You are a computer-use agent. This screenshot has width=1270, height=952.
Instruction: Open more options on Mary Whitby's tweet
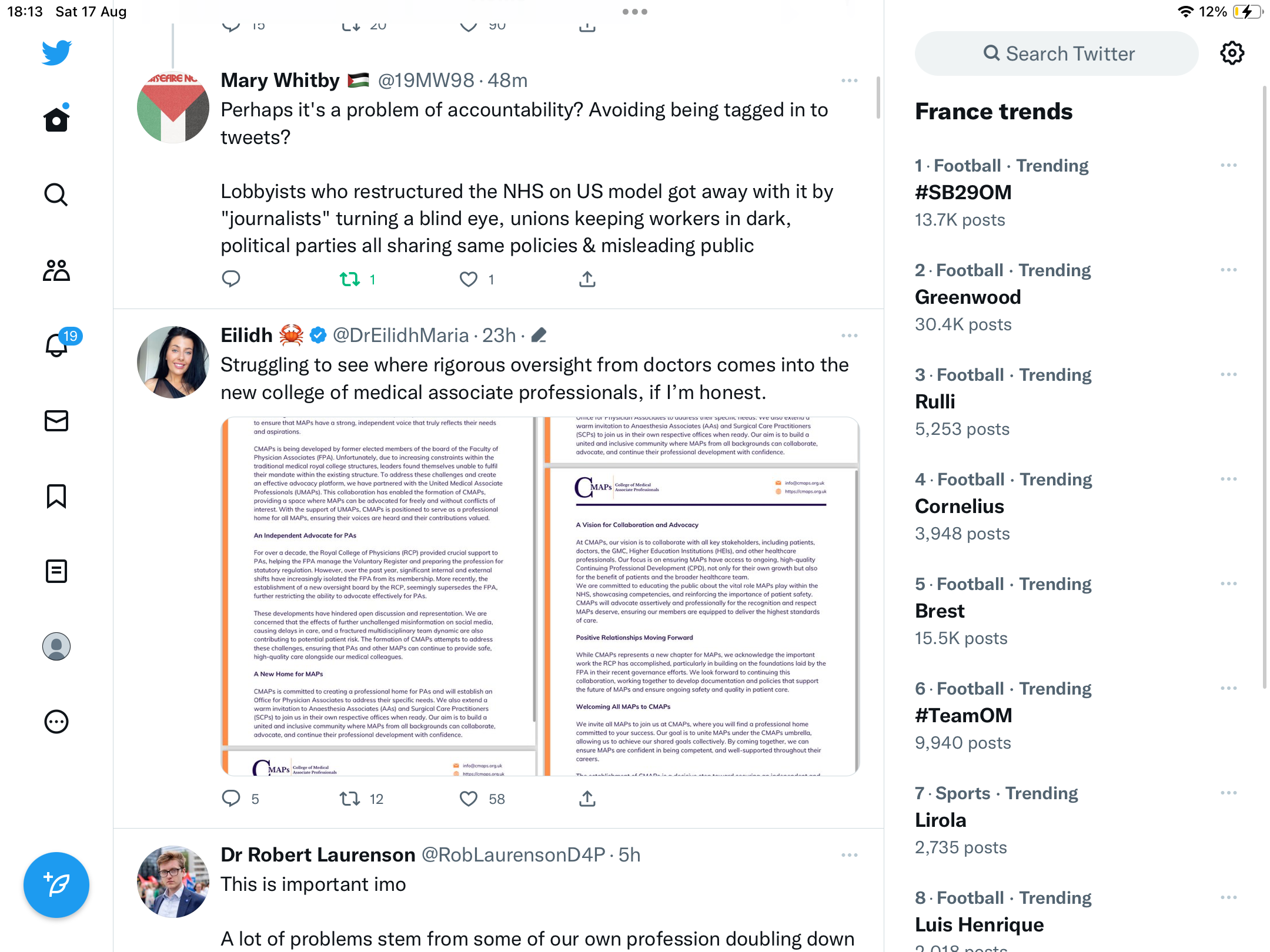tap(849, 81)
